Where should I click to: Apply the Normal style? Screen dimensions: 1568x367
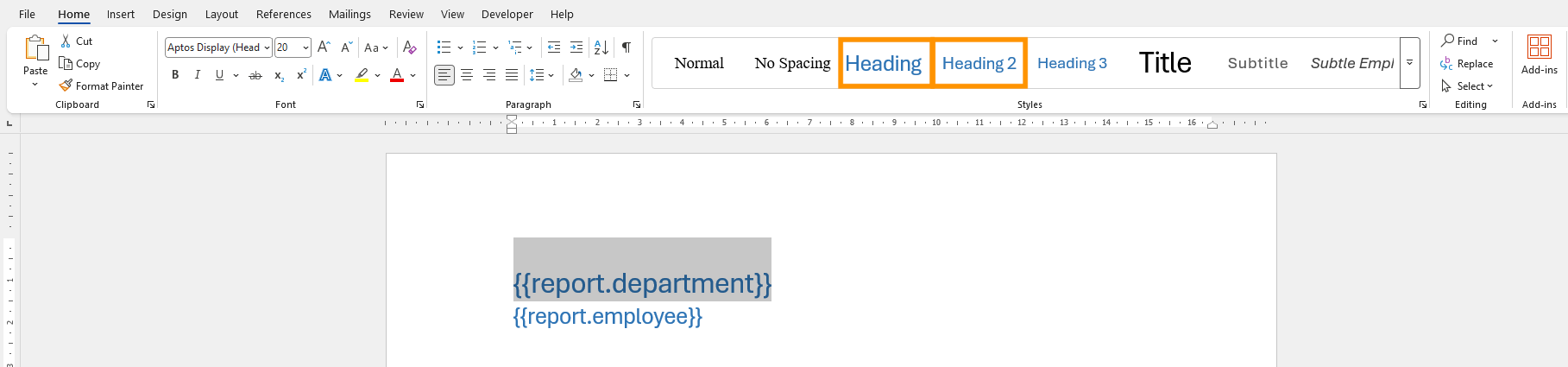pyautogui.click(x=699, y=63)
